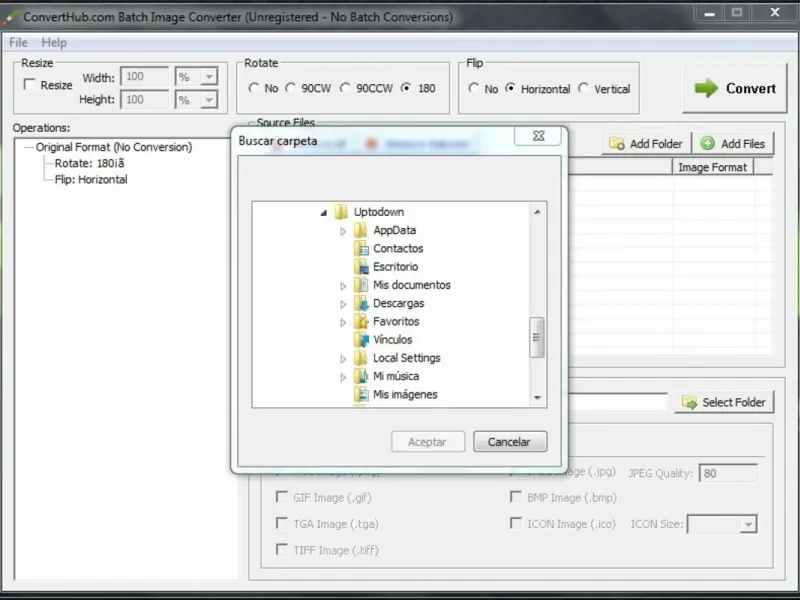Select 'Rotate: 180' operation row

tap(89, 163)
